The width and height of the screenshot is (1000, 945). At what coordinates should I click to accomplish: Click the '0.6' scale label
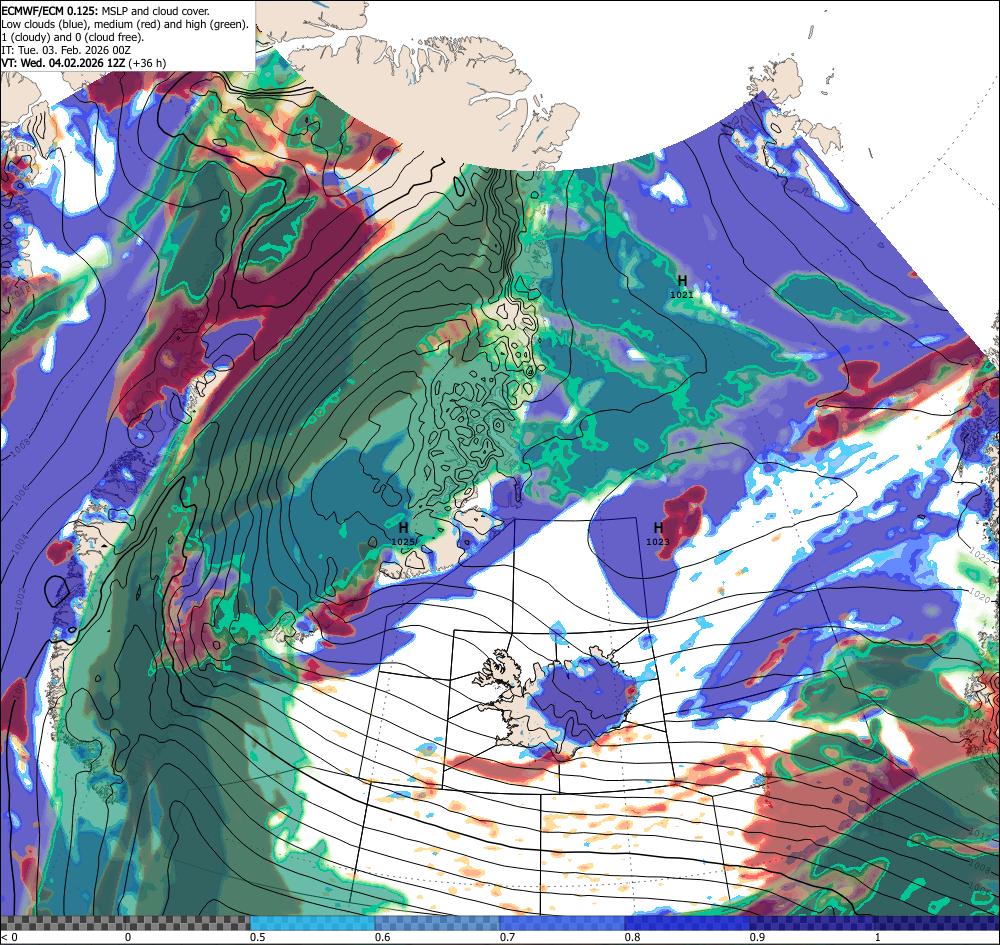382,937
